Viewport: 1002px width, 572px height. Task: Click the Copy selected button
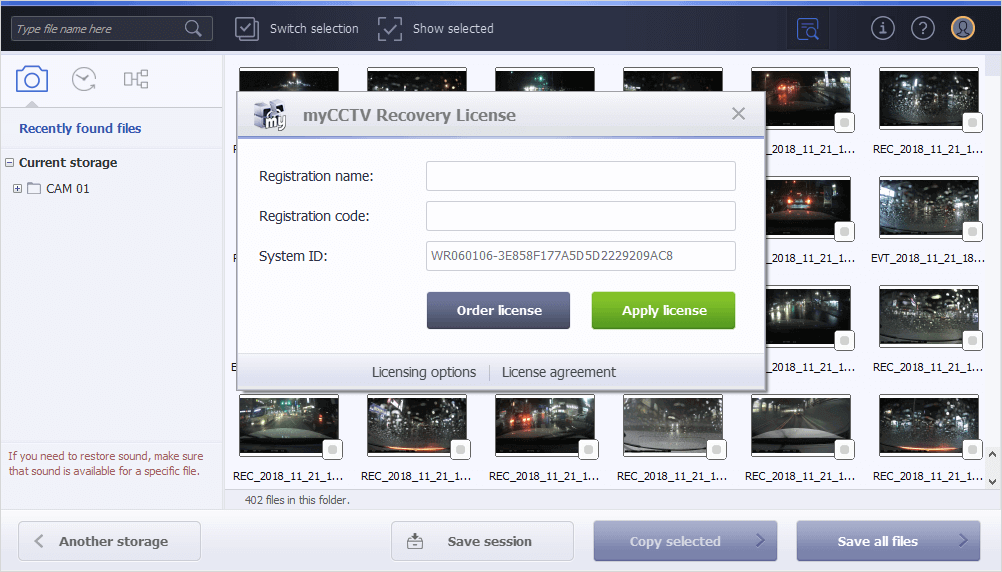coord(686,541)
